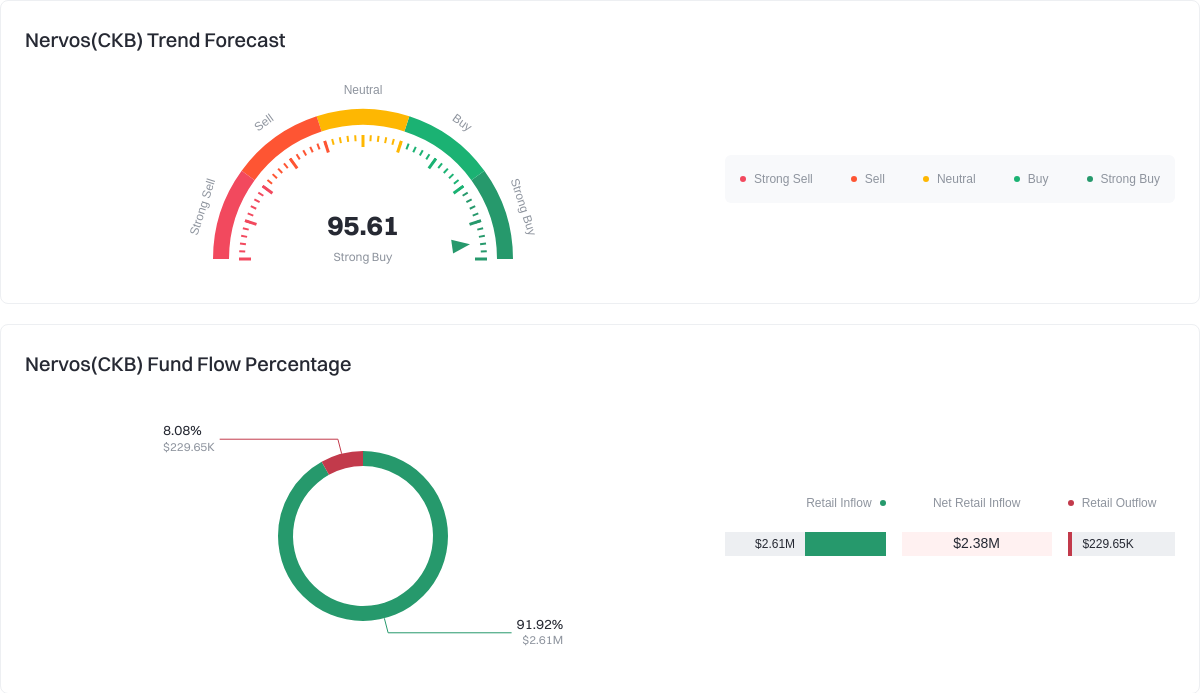1200x693 pixels.
Task: Toggle the Sell legend item
Action: (x=867, y=179)
